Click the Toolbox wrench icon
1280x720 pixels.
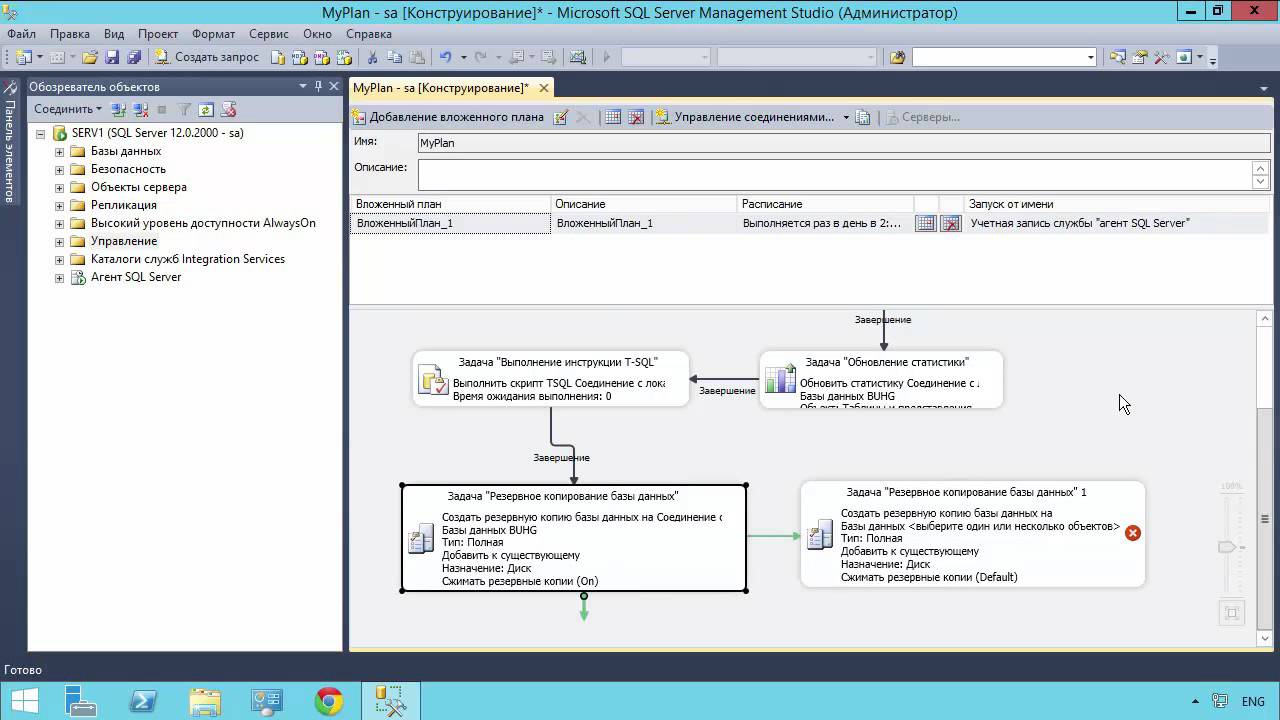1162,57
